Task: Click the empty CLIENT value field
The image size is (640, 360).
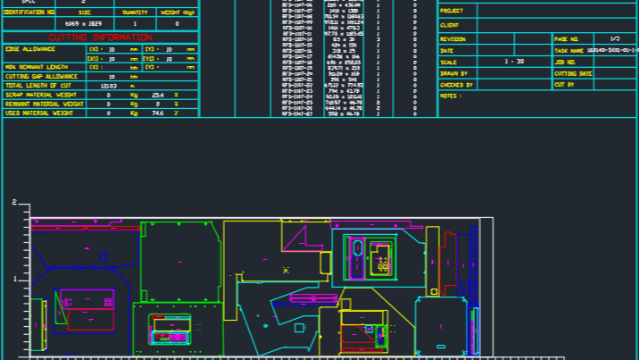Action: pos(556,25)
